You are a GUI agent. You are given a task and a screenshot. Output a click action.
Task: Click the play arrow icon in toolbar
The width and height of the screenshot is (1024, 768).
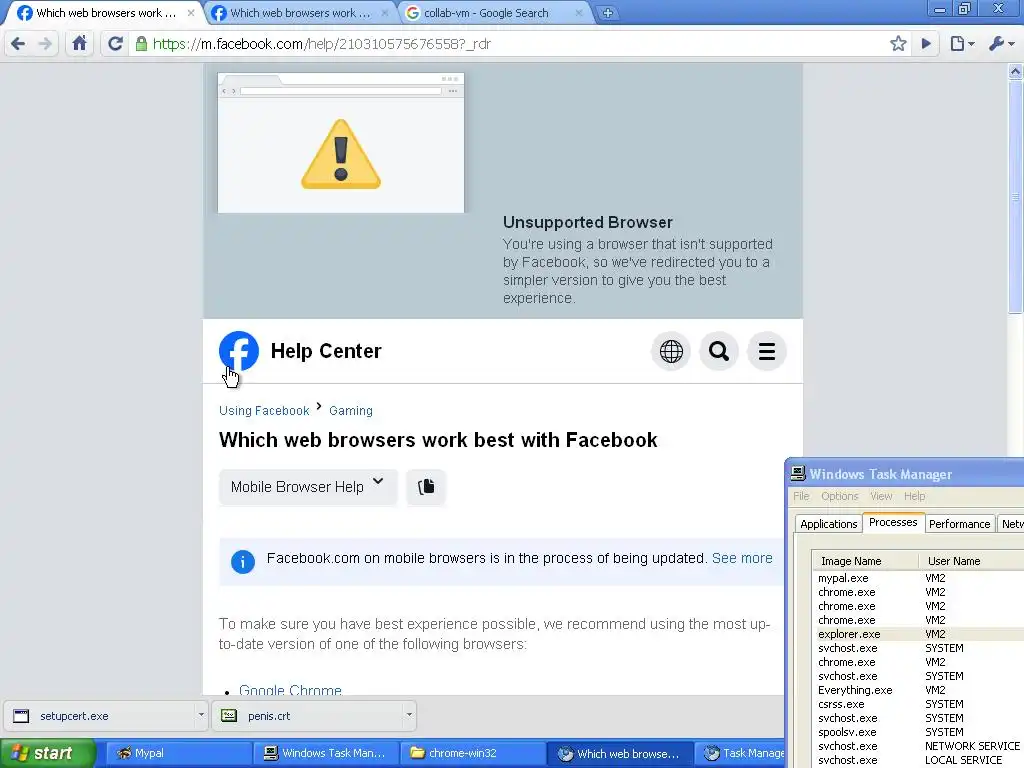coord(926,44)
